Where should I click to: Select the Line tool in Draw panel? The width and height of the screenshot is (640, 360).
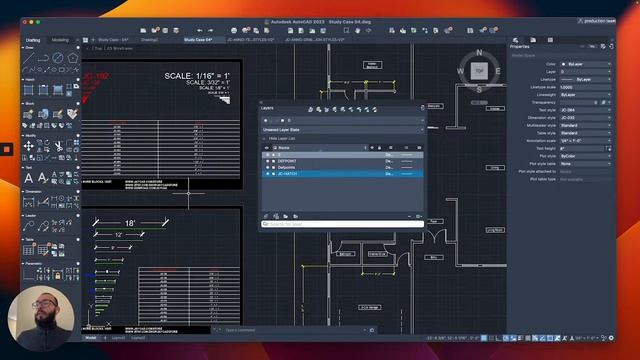tap(28, 58)
